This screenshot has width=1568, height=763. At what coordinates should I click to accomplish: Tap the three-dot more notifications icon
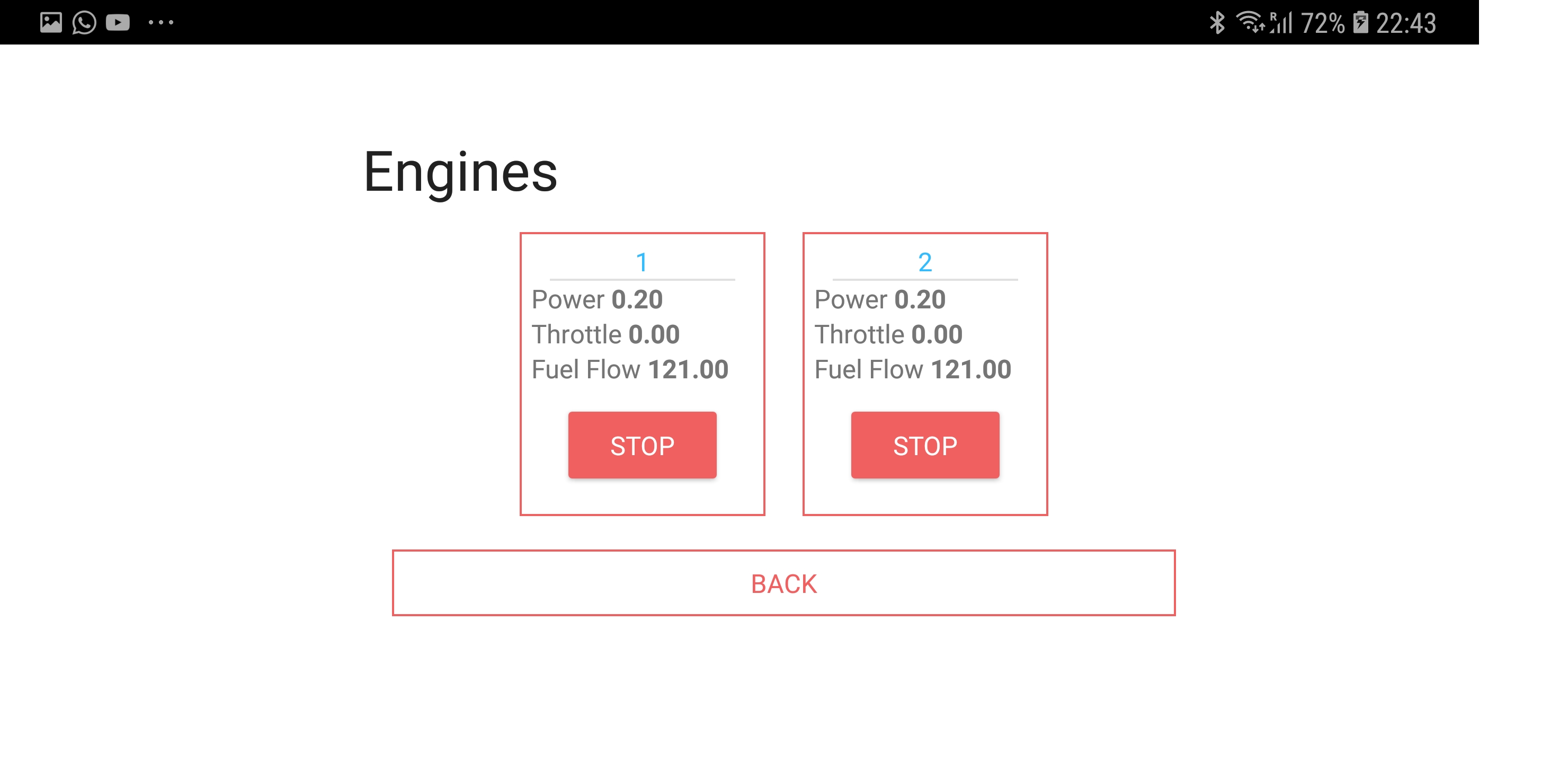(x=161, y=23)
